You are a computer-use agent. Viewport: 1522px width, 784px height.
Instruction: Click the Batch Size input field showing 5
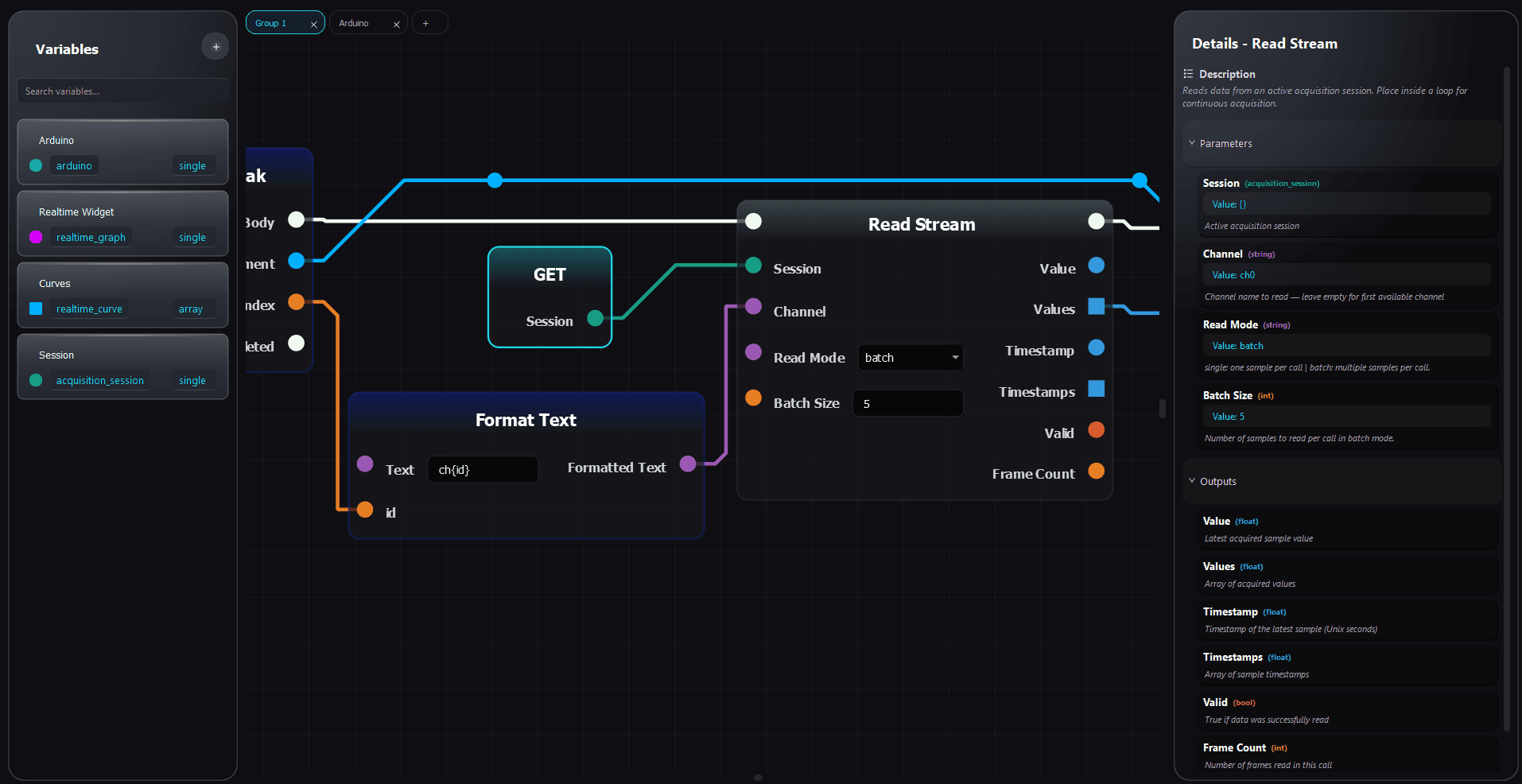[x=907, y=403]
